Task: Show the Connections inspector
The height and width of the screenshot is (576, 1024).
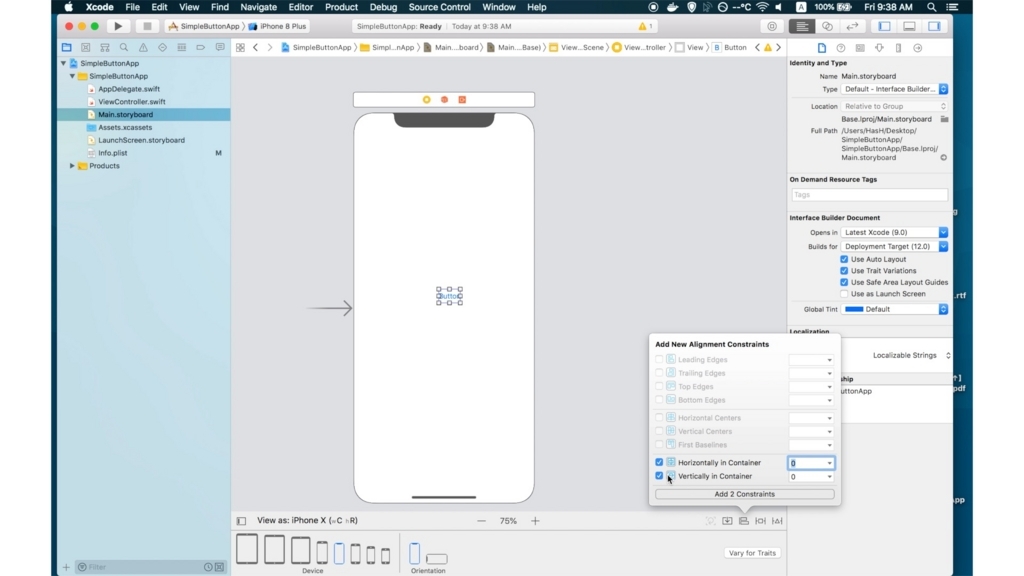Action: (918, 48)
